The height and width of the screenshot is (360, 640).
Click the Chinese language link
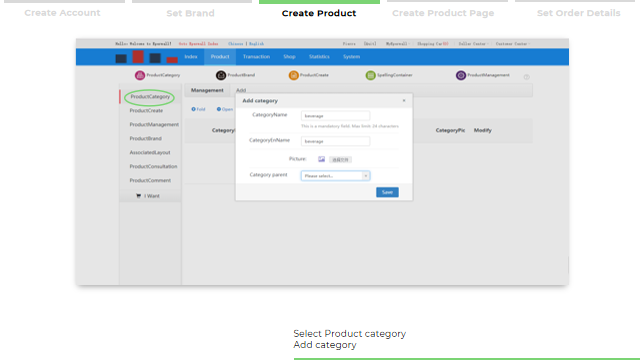[236, 44]
